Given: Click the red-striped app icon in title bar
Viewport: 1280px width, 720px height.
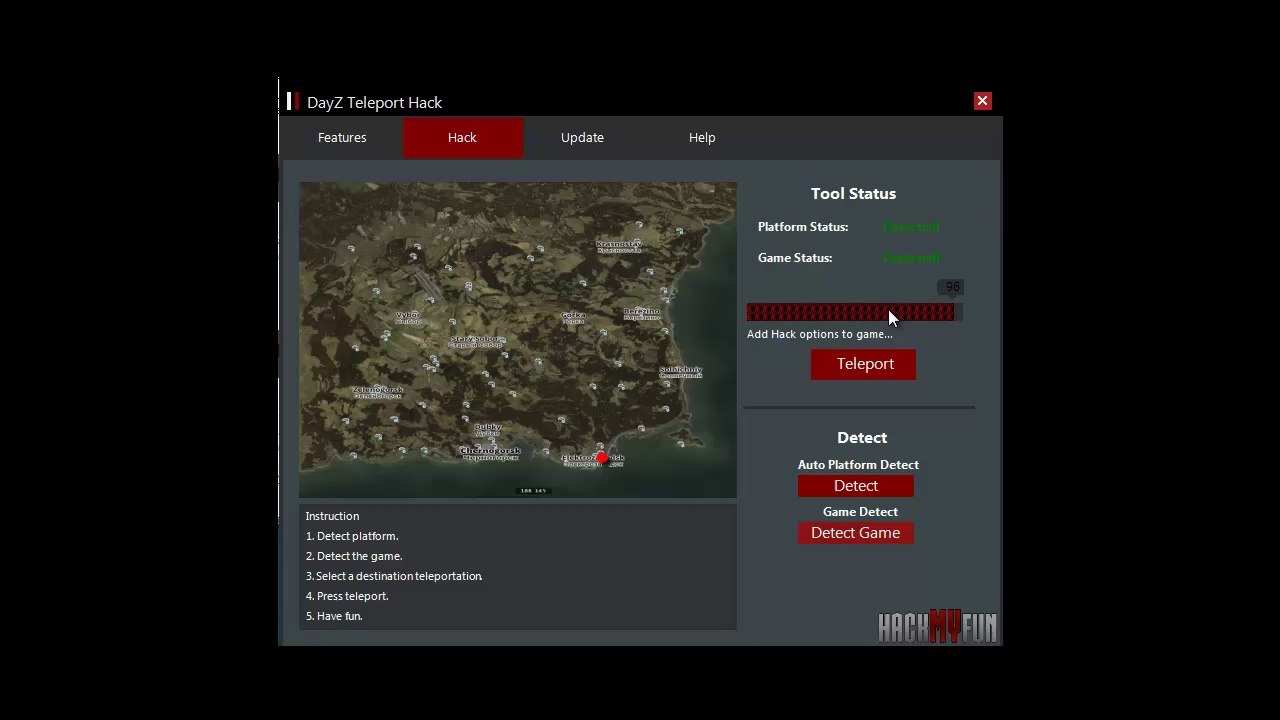Looking at the screenshot, I should (293, 101).
